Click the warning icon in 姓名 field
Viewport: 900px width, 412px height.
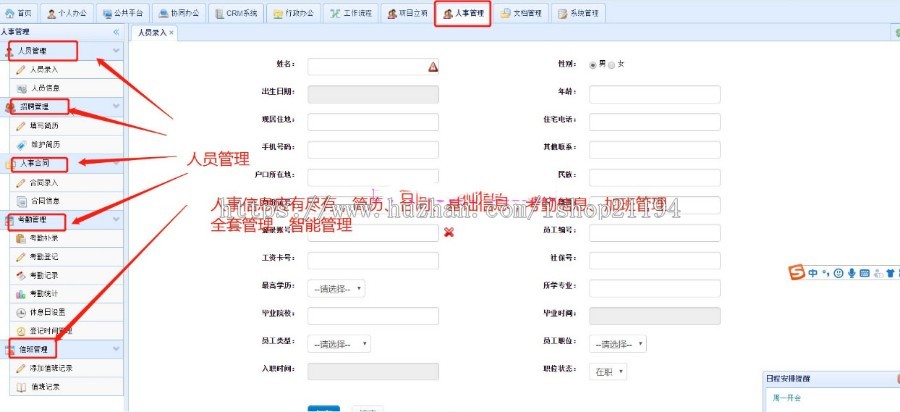pos(433,67)
